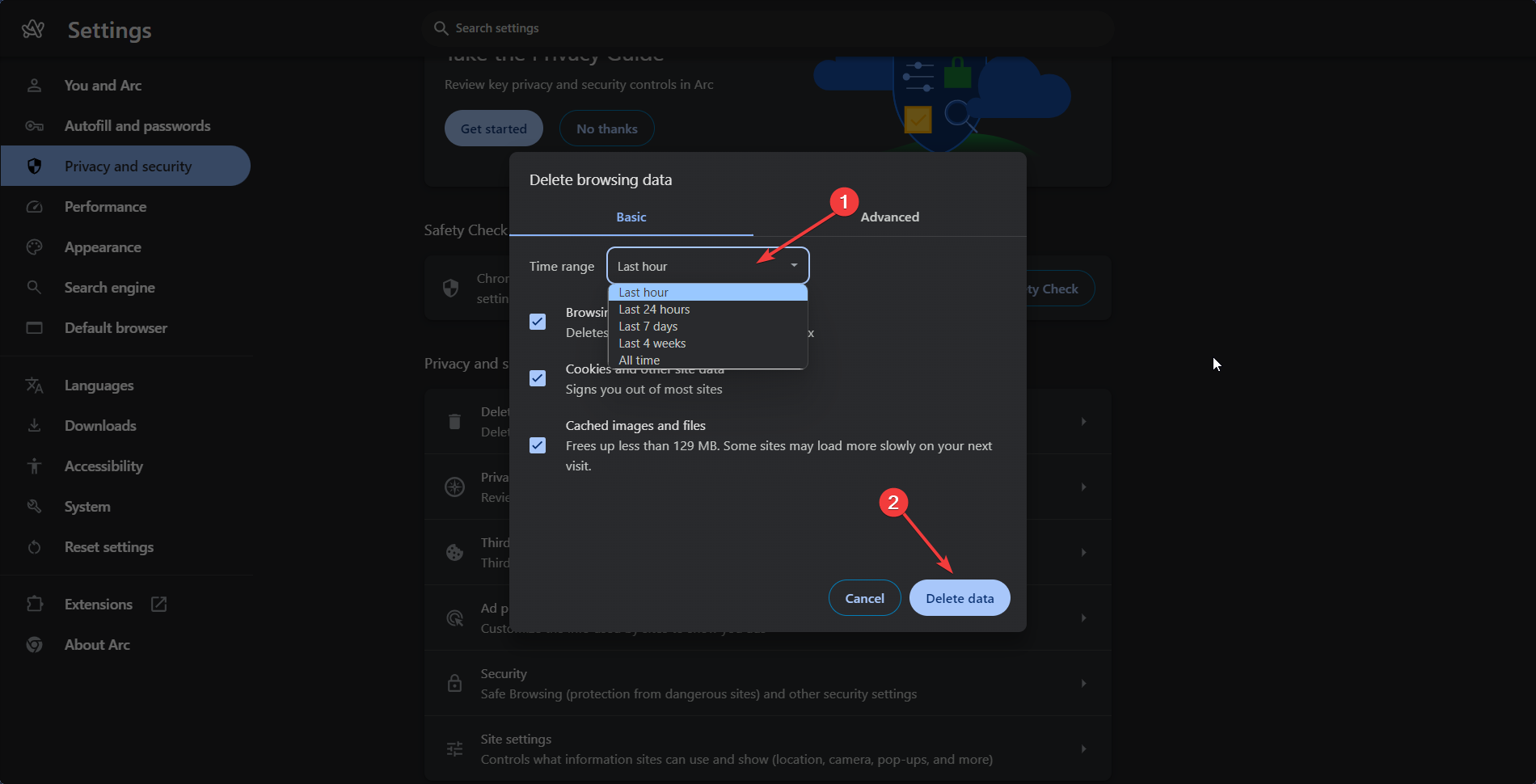Image resolution: width=1536 pixels, height=784 pixels.
Task: Click the Extensions puzzle icon
Action: pos(34,605)
